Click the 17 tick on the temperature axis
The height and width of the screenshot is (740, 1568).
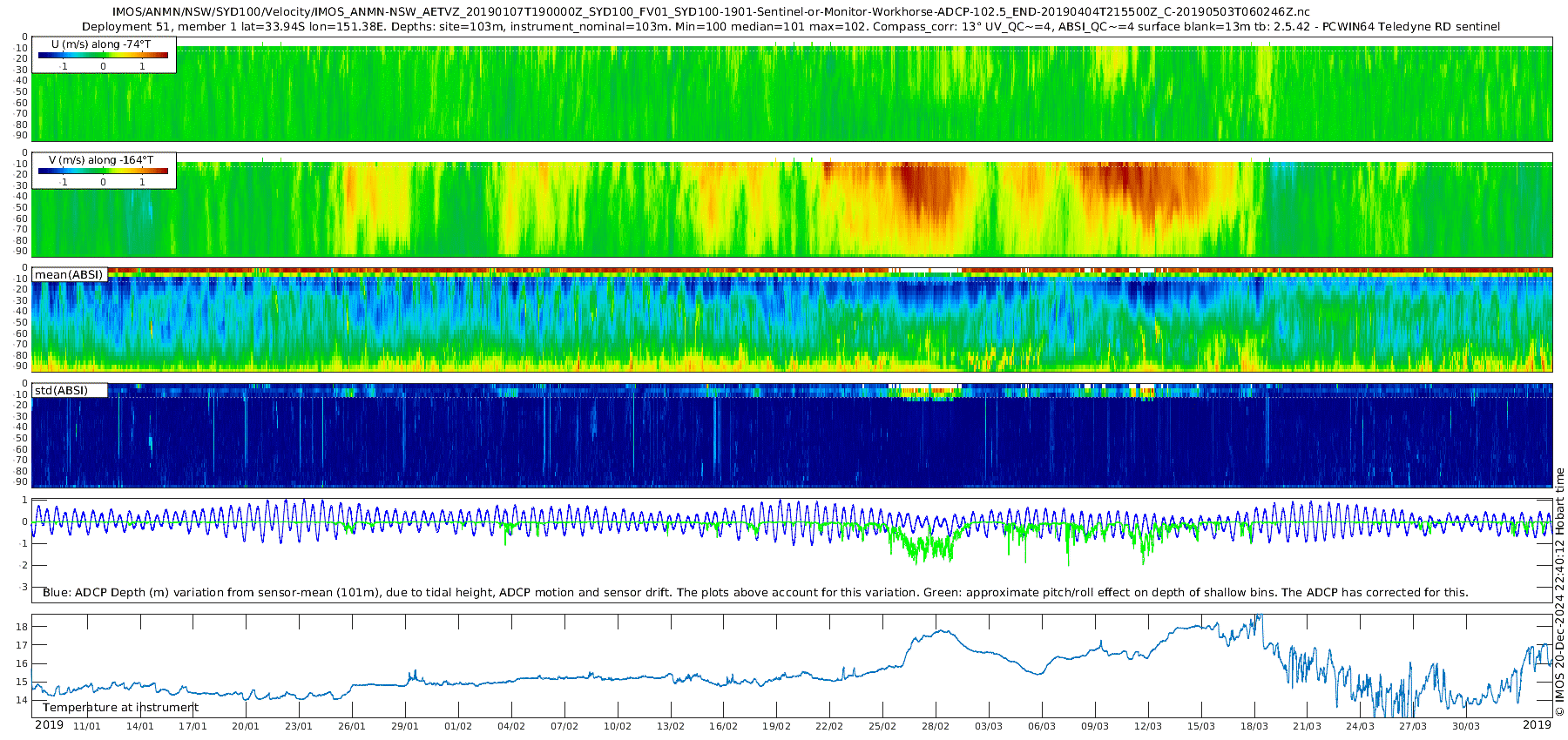point(23,645)
